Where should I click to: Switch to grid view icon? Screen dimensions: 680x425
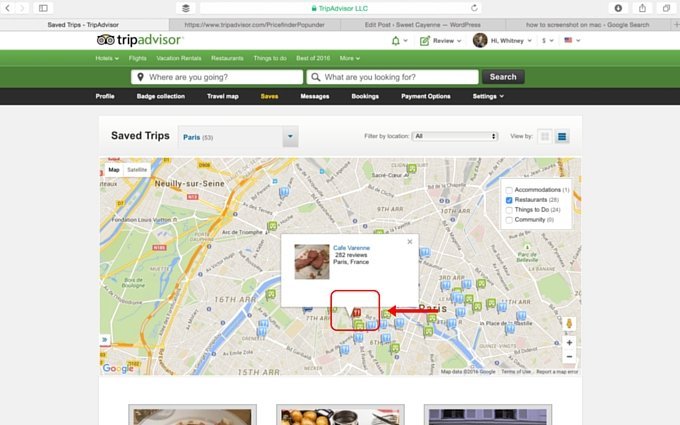pyautogui.click(x=545, y=137)
